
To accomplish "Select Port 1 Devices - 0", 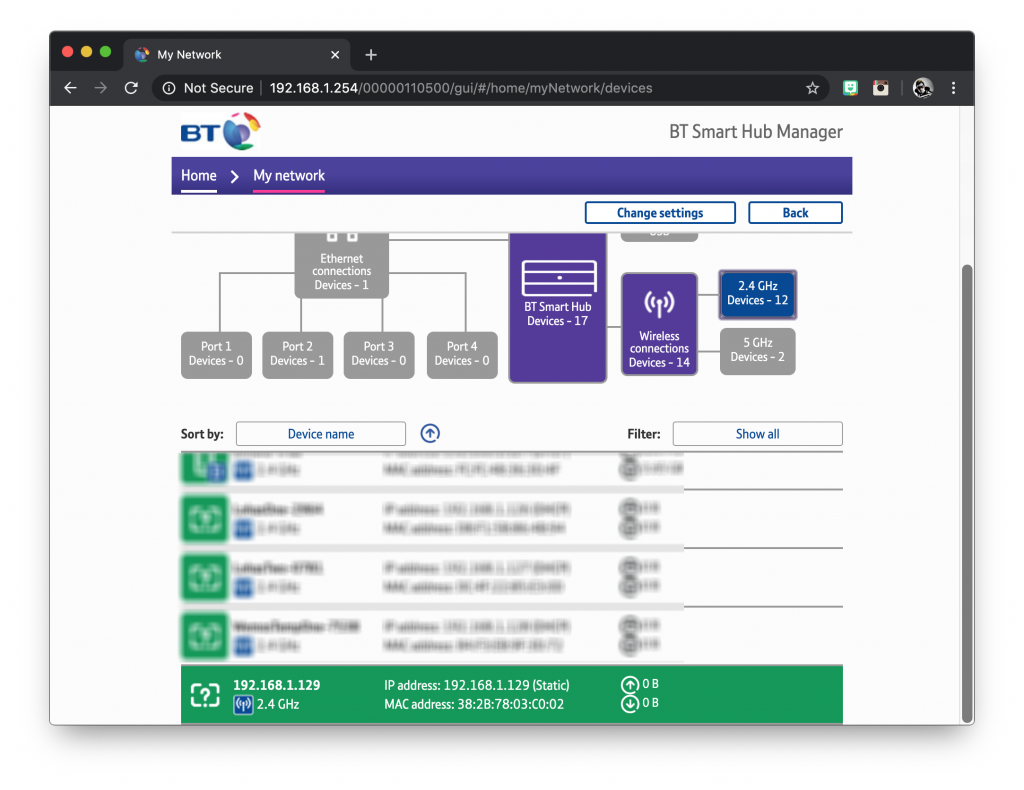I will click(x=216, y=355).
